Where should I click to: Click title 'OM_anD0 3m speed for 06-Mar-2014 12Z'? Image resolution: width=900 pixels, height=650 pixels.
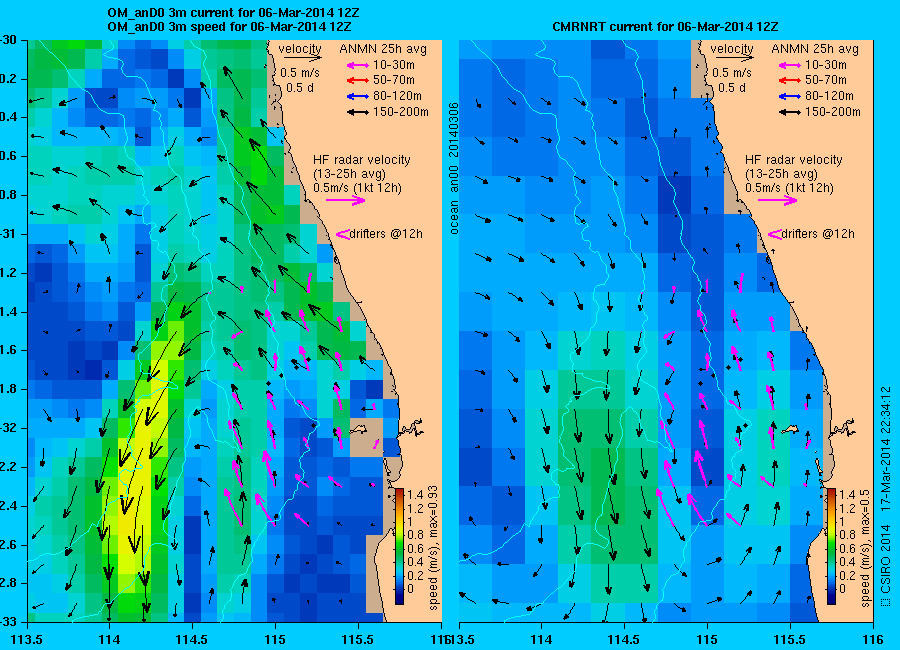[230, 27]
